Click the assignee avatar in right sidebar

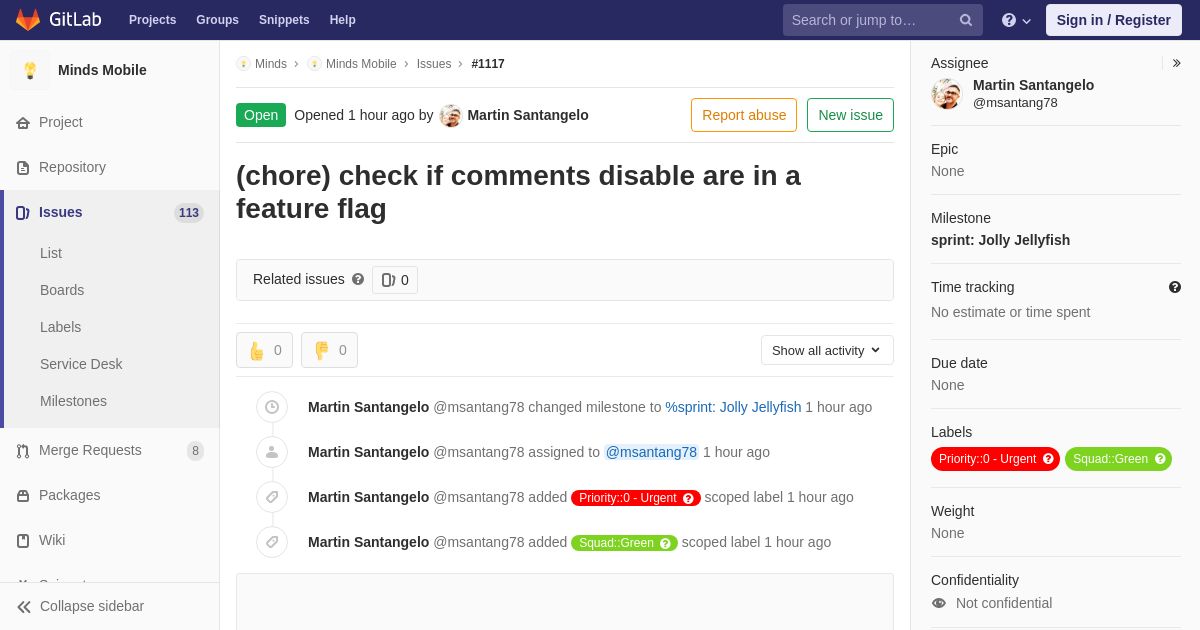click(x=946, y=94)
